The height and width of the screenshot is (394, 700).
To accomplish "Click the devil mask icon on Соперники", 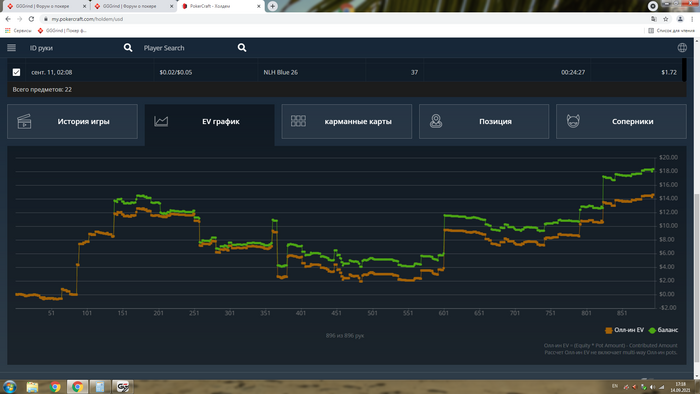I will point(573,121).
